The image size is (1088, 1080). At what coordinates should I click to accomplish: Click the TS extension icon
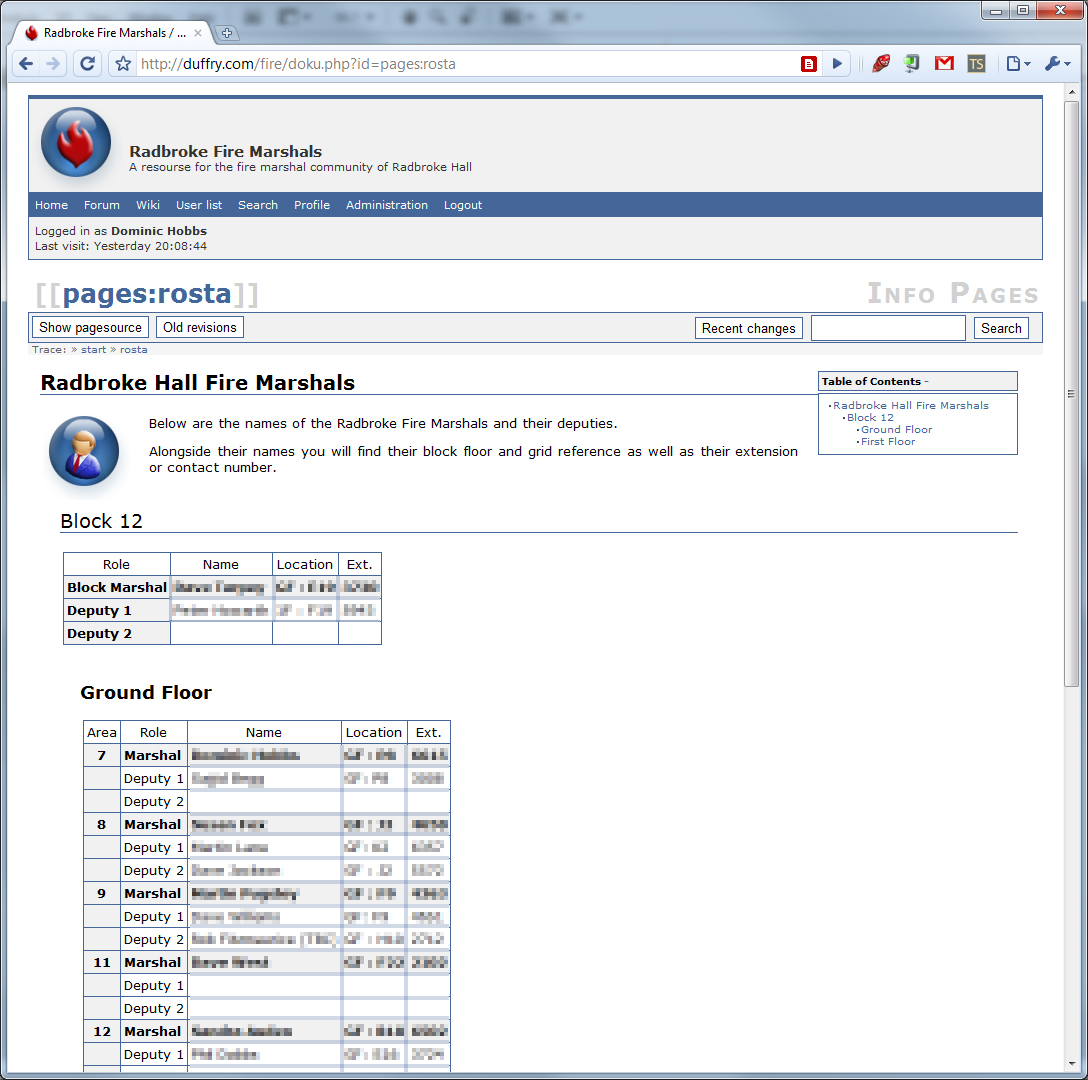[x=976, y=64]
